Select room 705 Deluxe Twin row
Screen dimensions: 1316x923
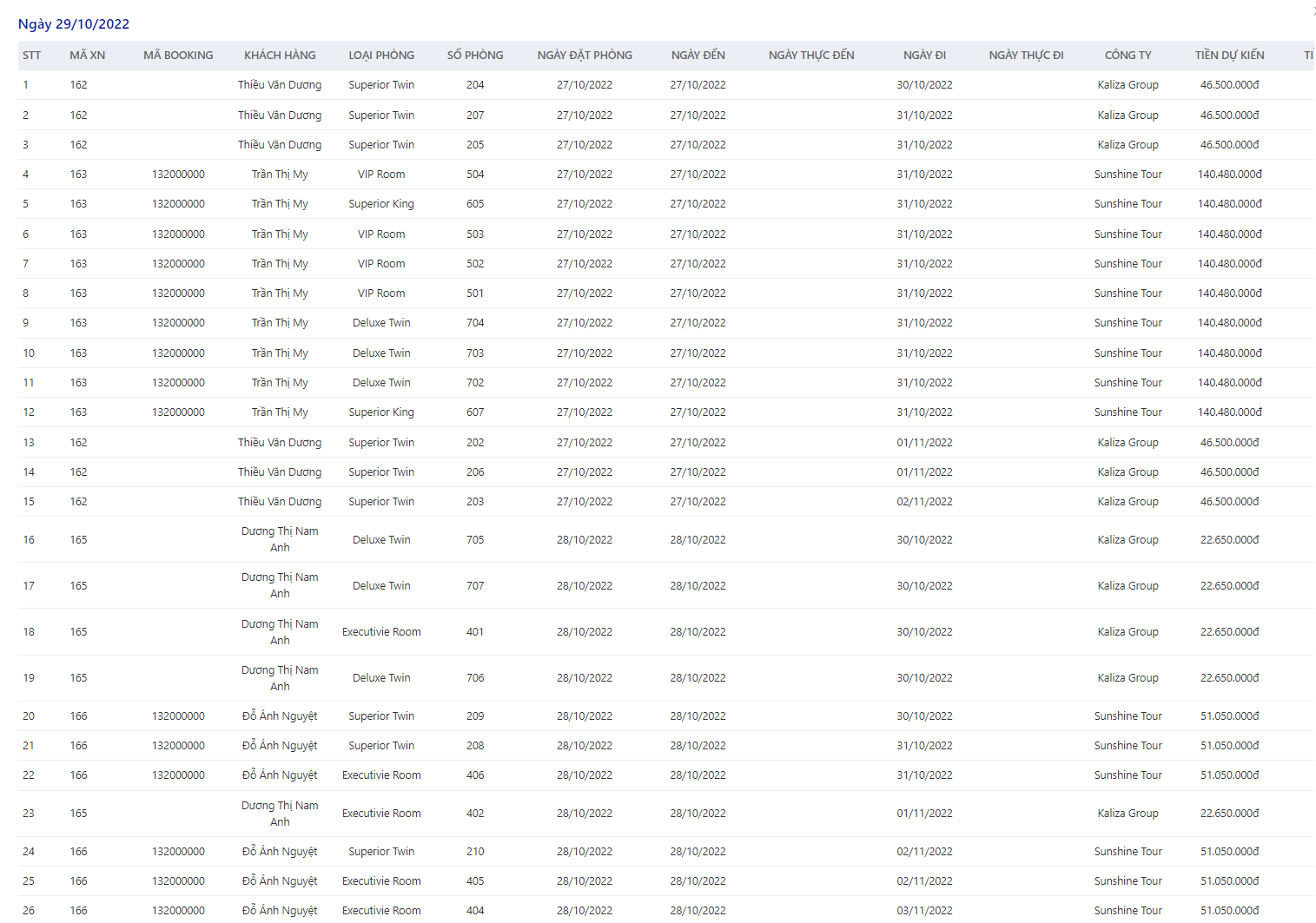click(665, 540)
